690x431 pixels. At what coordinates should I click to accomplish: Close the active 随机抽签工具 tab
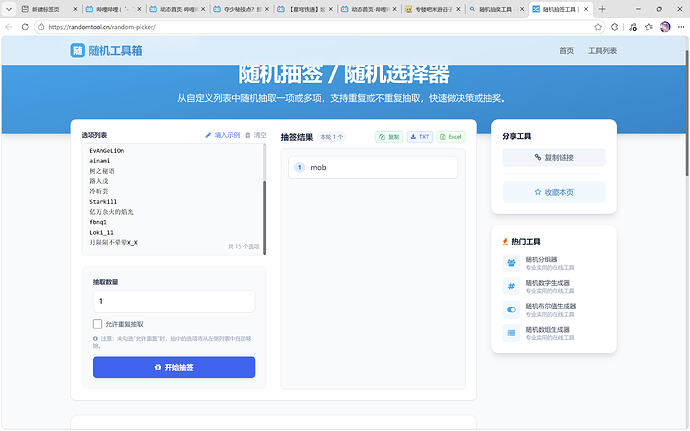pyautogui.click(x=586, y=9)
